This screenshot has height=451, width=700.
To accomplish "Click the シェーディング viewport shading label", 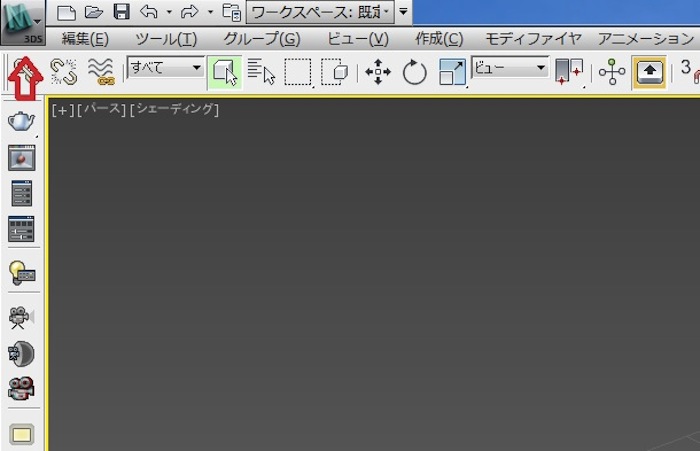I will coord(174,109).
